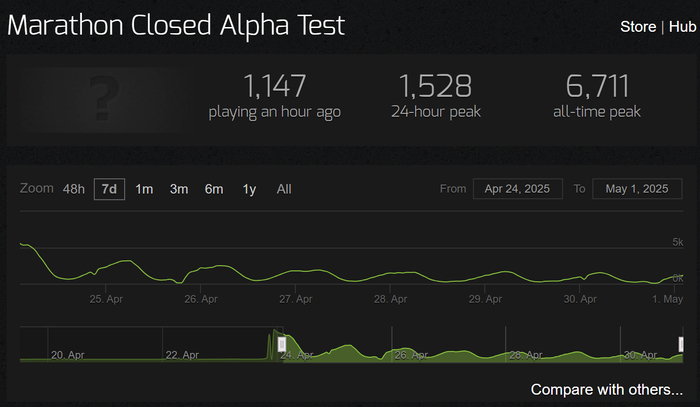700x407 pixels.
Task: Set zoom range to 1y
Action: (249, 189)
